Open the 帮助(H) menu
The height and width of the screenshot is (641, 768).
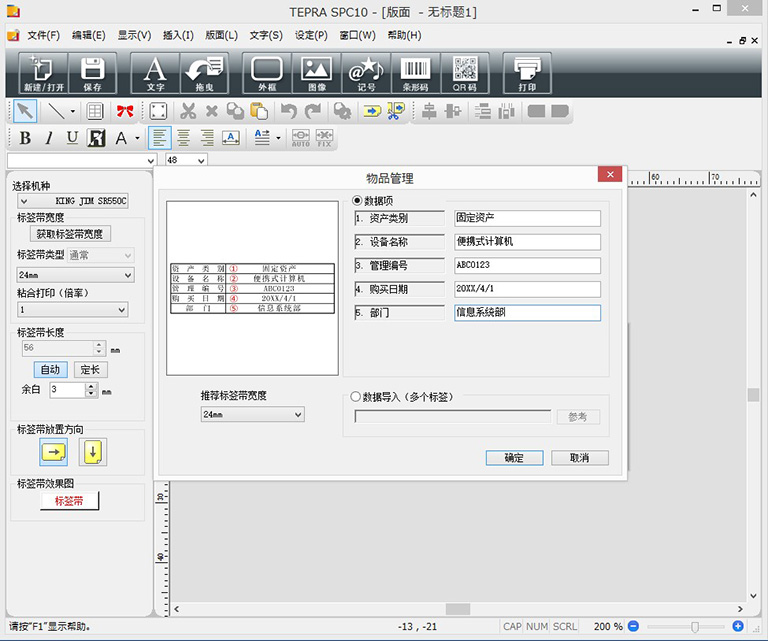tap(404, 35)
